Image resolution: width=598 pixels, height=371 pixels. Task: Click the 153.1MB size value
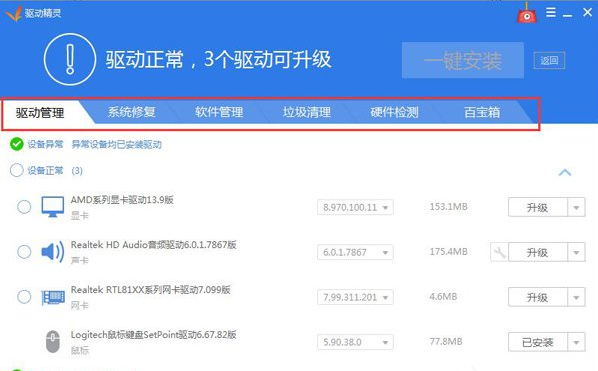448,207
